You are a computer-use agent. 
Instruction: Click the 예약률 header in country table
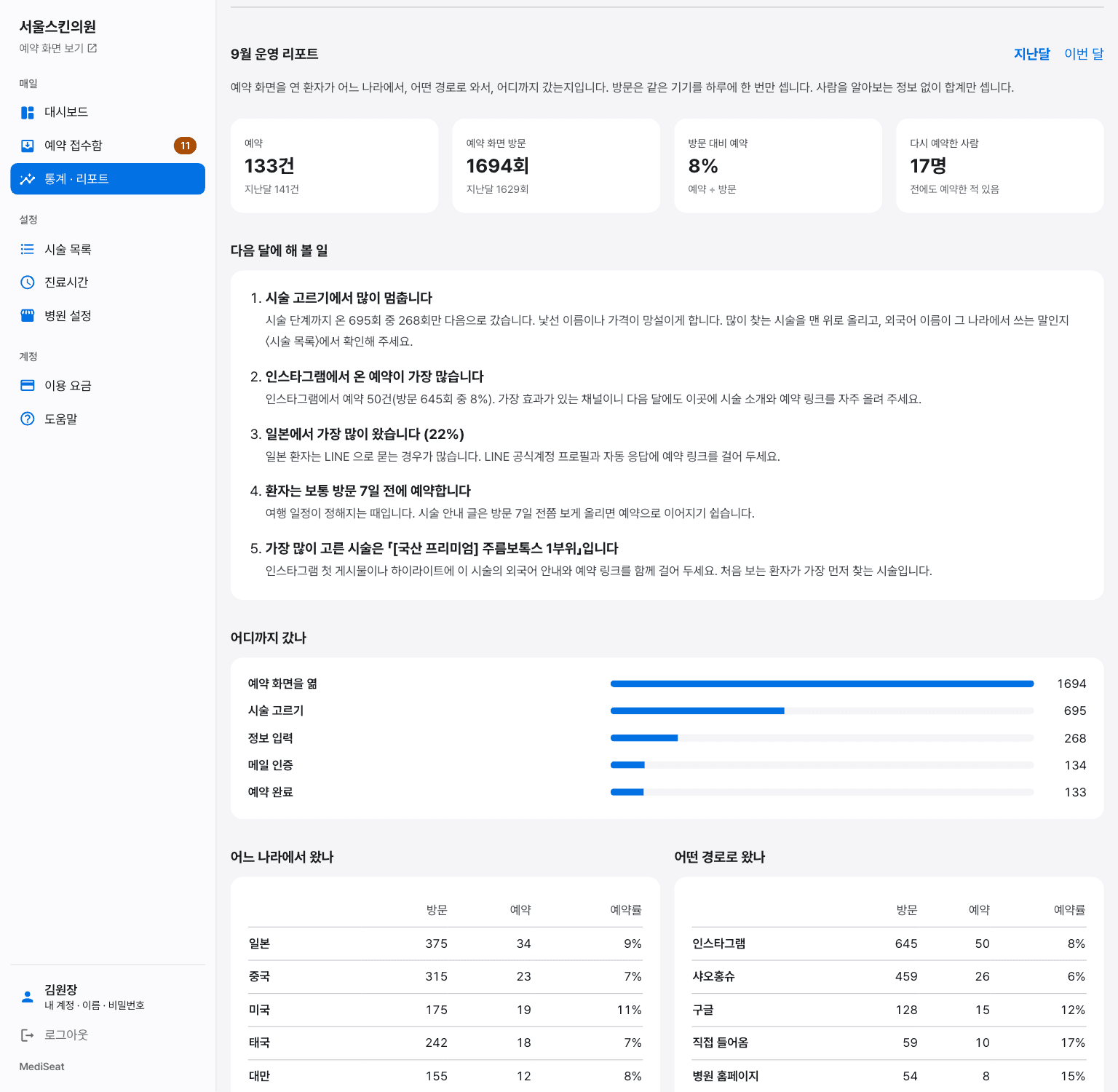pos(626,910)
